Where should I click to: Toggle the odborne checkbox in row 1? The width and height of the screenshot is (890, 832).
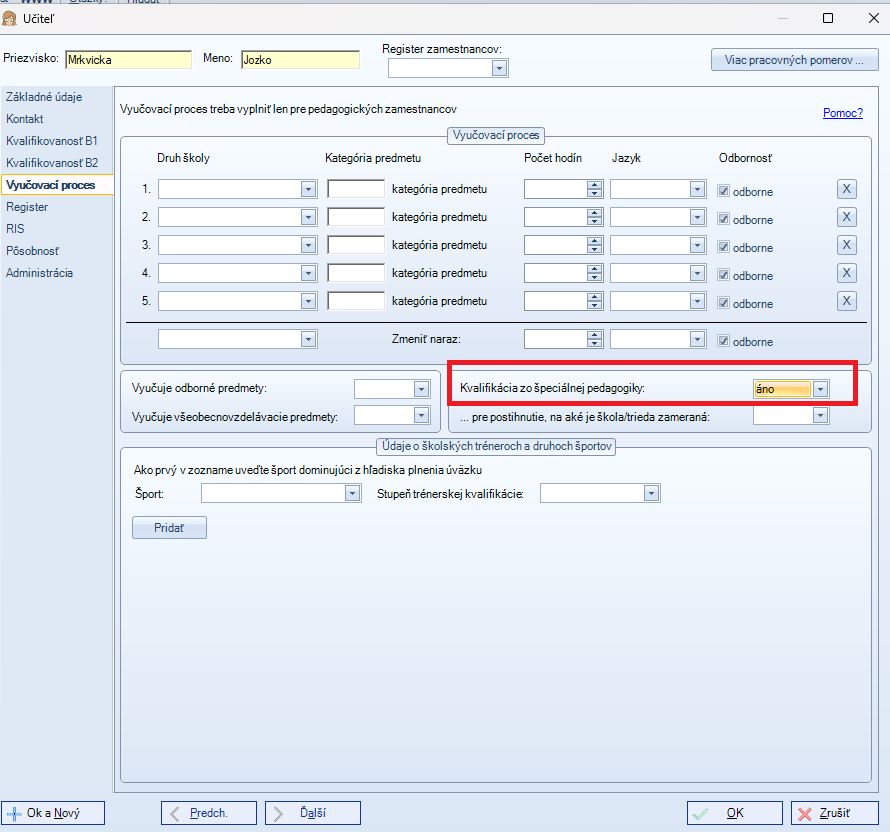click(724, 191)
